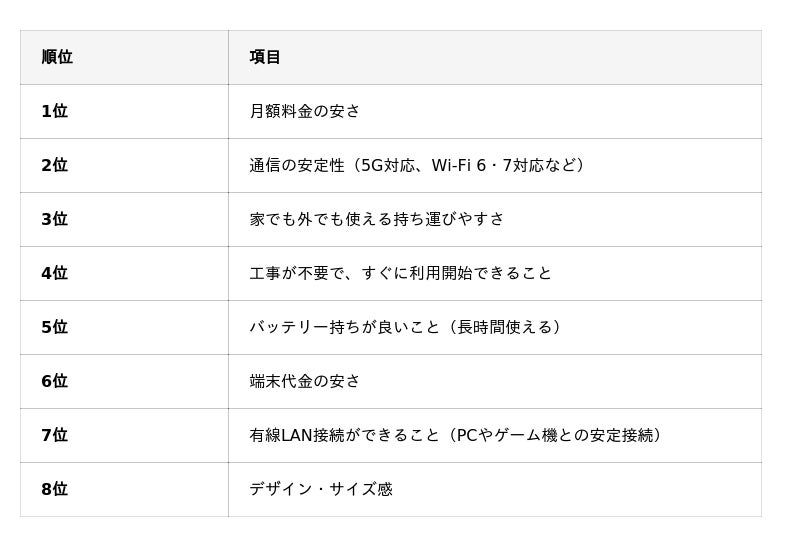Click the 項目 column header
Screen dimensions: 800x547
[265, 57]
